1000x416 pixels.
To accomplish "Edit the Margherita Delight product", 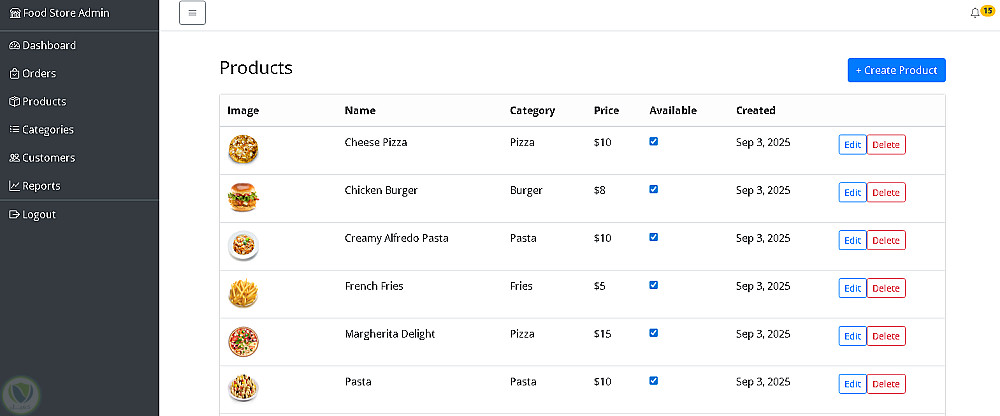I will click(852, 336).
